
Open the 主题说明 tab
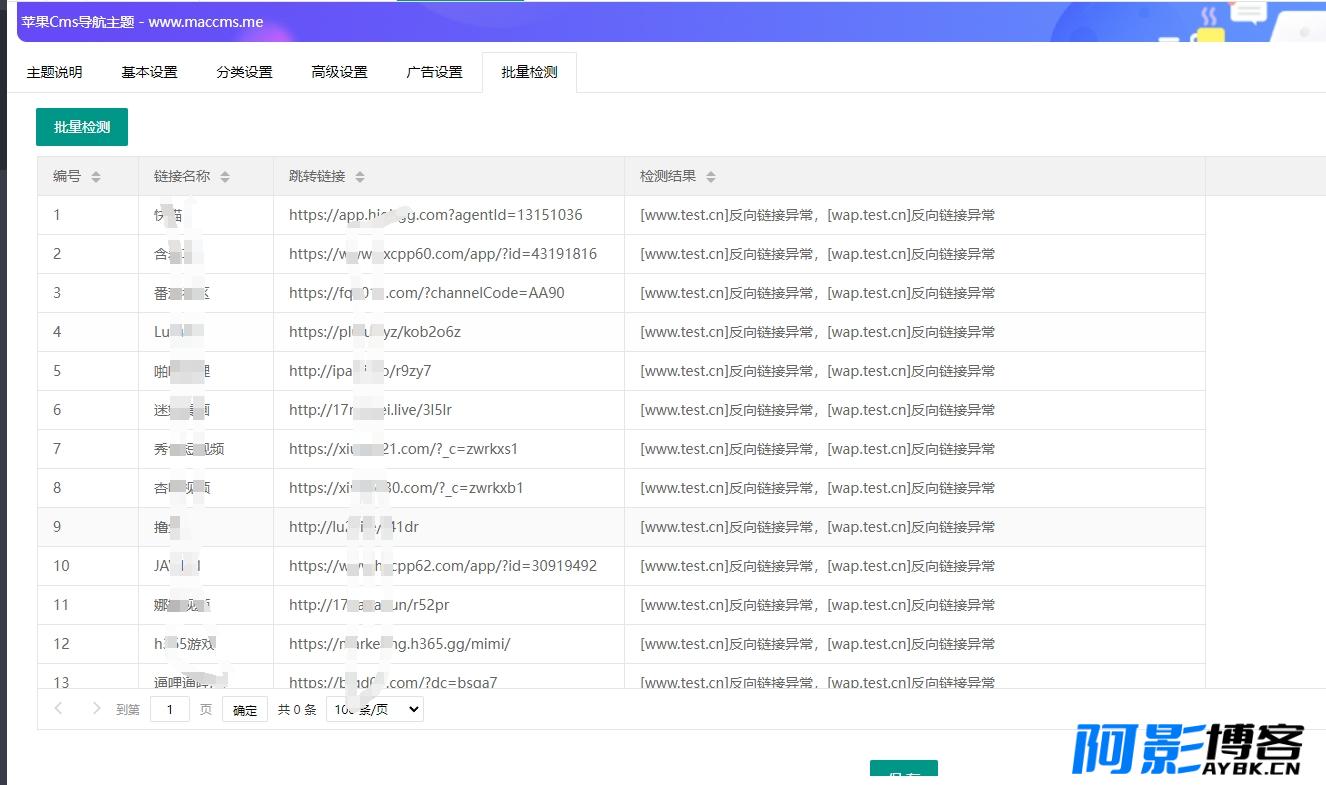[x=55, y=72]
